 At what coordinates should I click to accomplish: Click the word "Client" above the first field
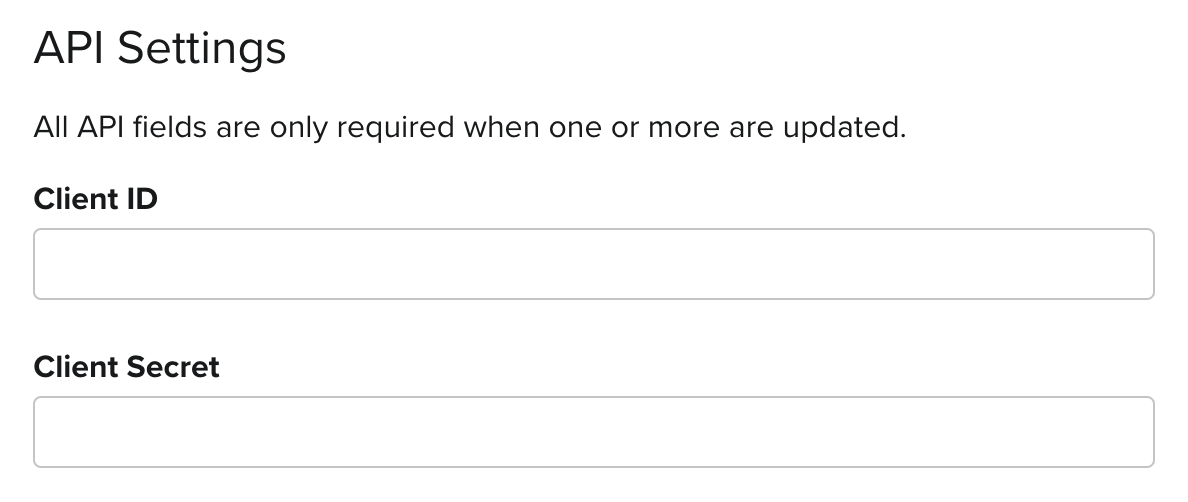pos(76,199)
